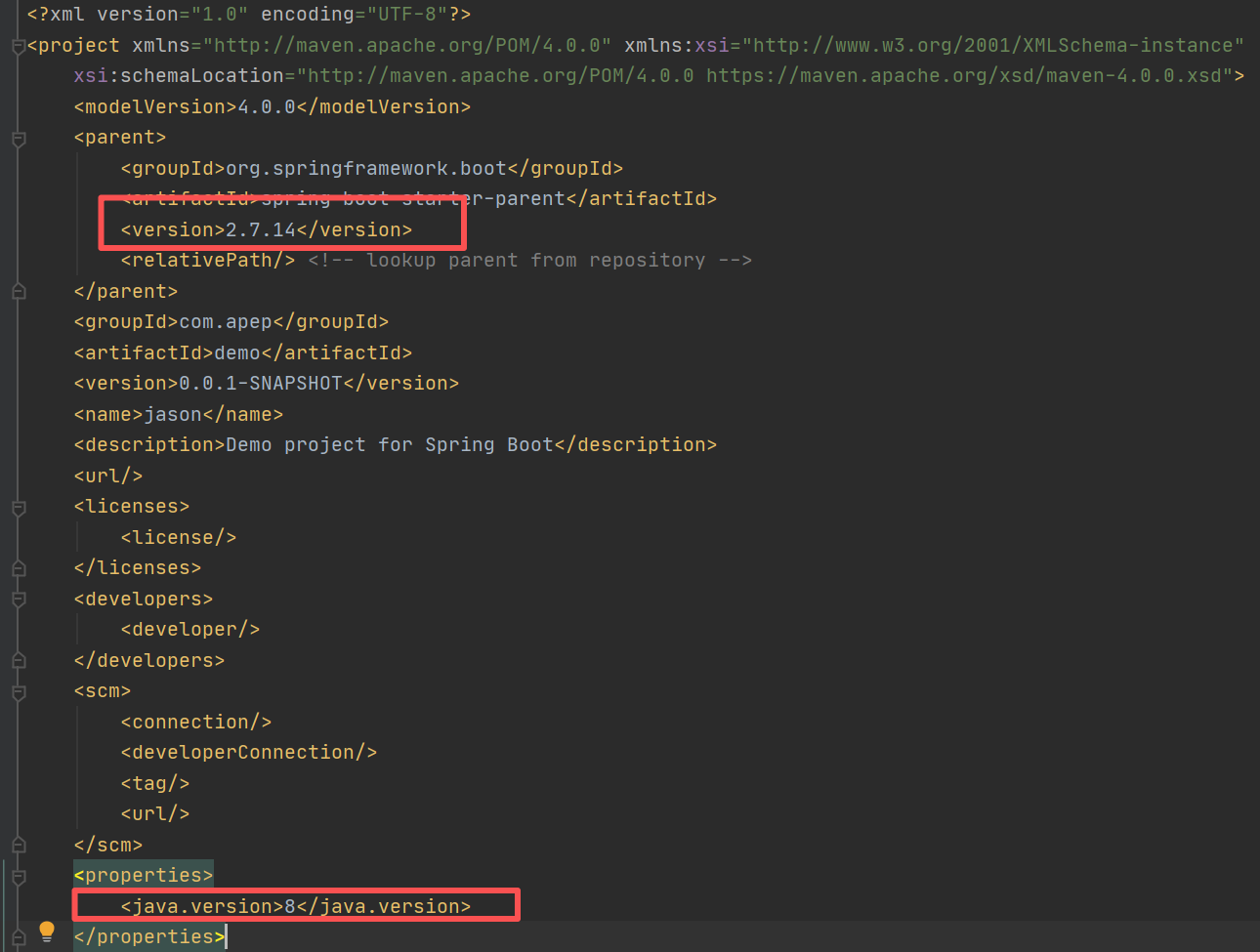Collapse the properties block fold arrow
The image size is (1260, 952).
(18, 875)
